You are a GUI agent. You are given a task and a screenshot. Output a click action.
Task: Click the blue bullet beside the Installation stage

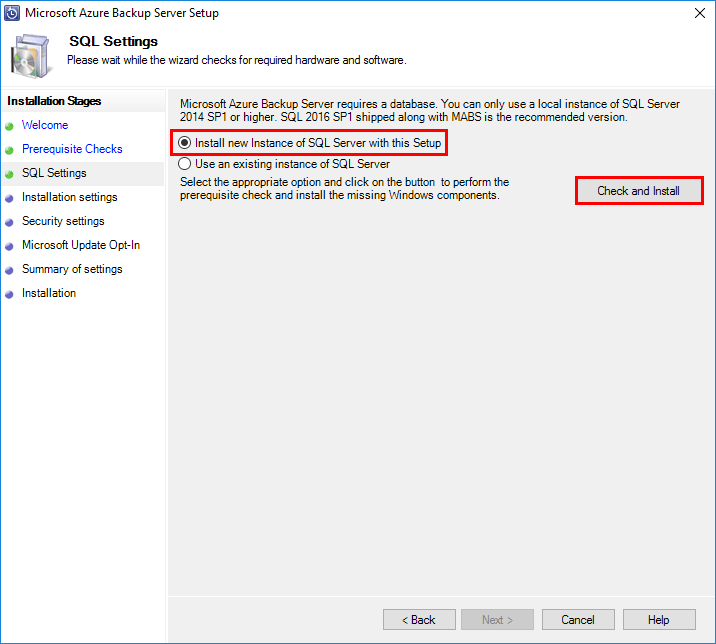[x=9, y=295]
